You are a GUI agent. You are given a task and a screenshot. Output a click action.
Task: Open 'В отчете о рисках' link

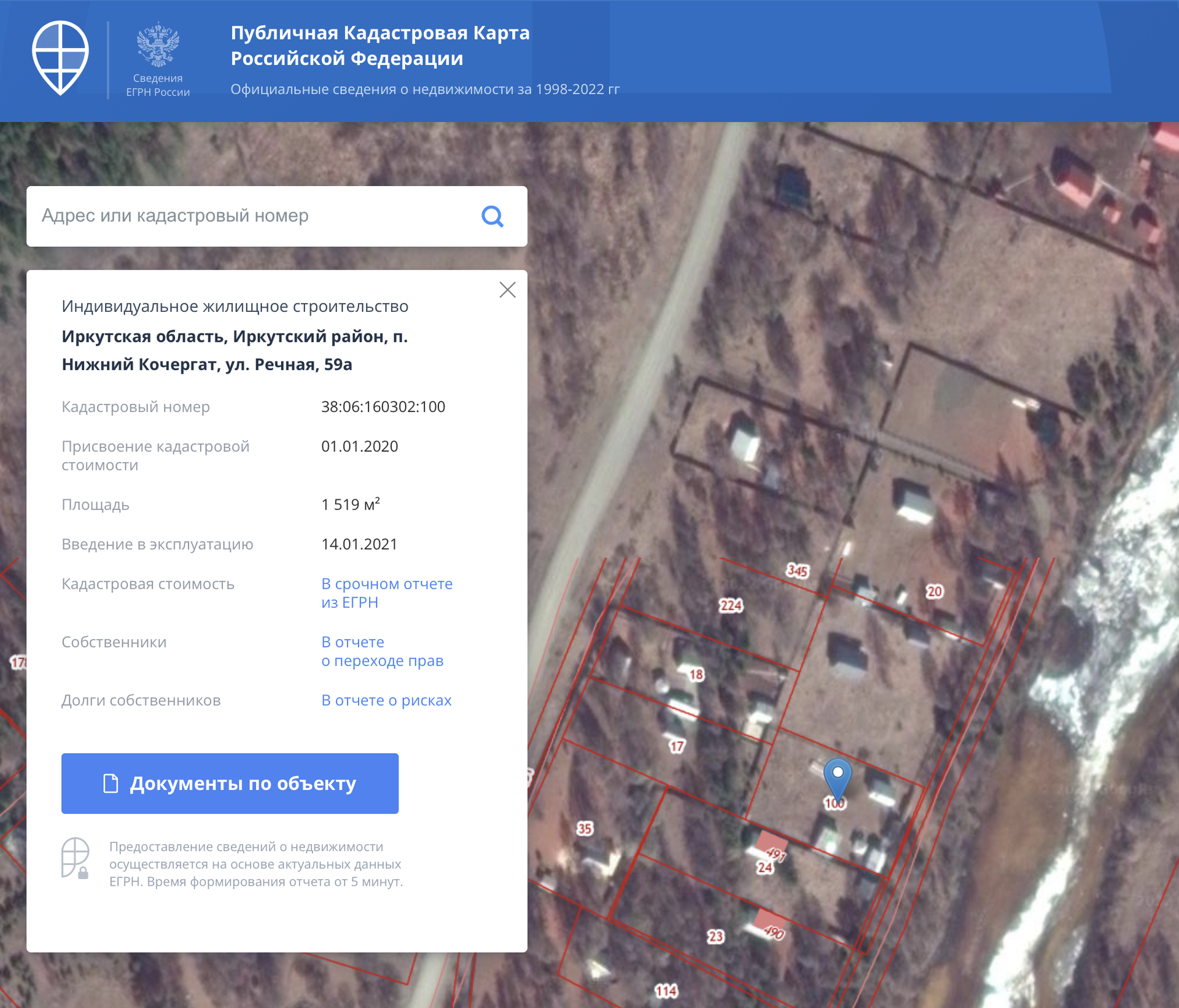(386, 700)
